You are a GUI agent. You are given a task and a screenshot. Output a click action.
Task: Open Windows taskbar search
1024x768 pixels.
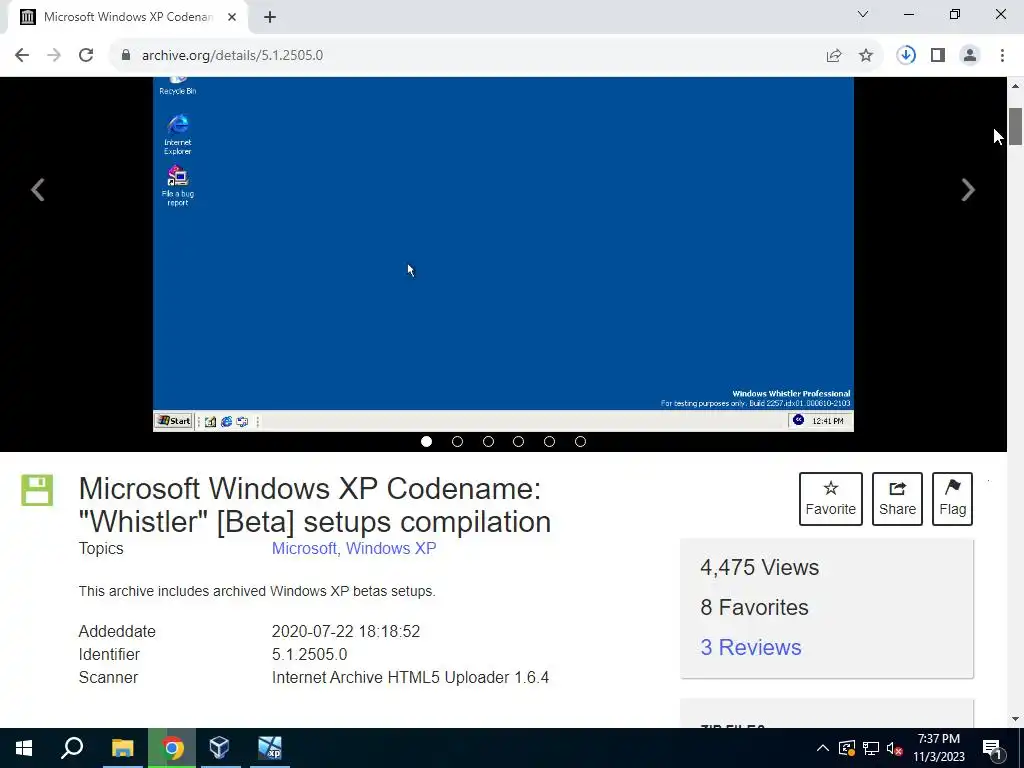(x=72, y=748)
